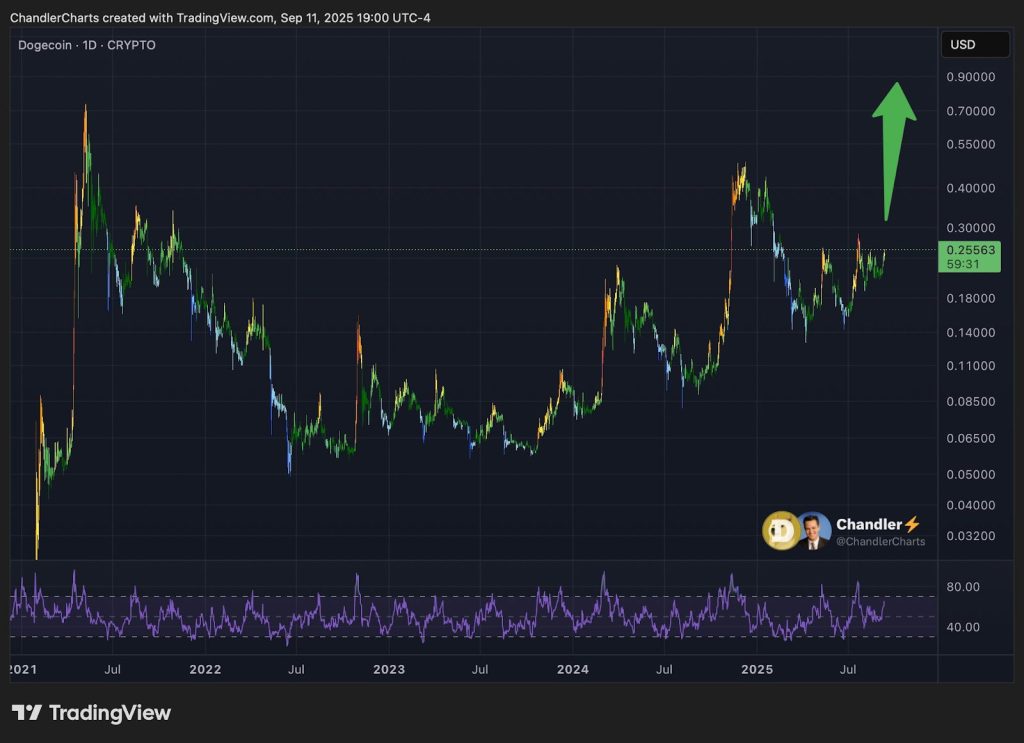This screenshot has width=1024, height=743.
Task: Click the Chandler profile avatar photo
Action: (813, 531)
